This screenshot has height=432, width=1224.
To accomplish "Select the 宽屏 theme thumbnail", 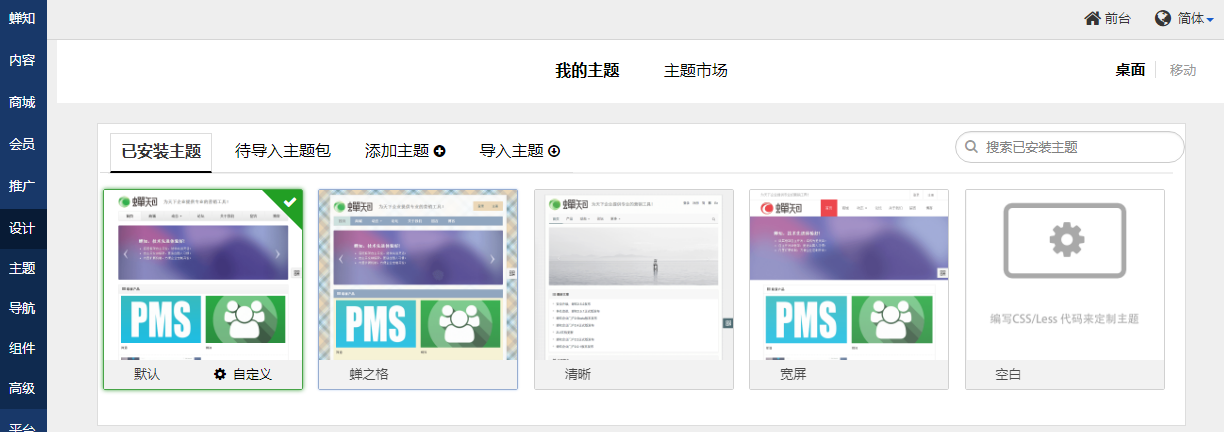I will click(849, 275).
